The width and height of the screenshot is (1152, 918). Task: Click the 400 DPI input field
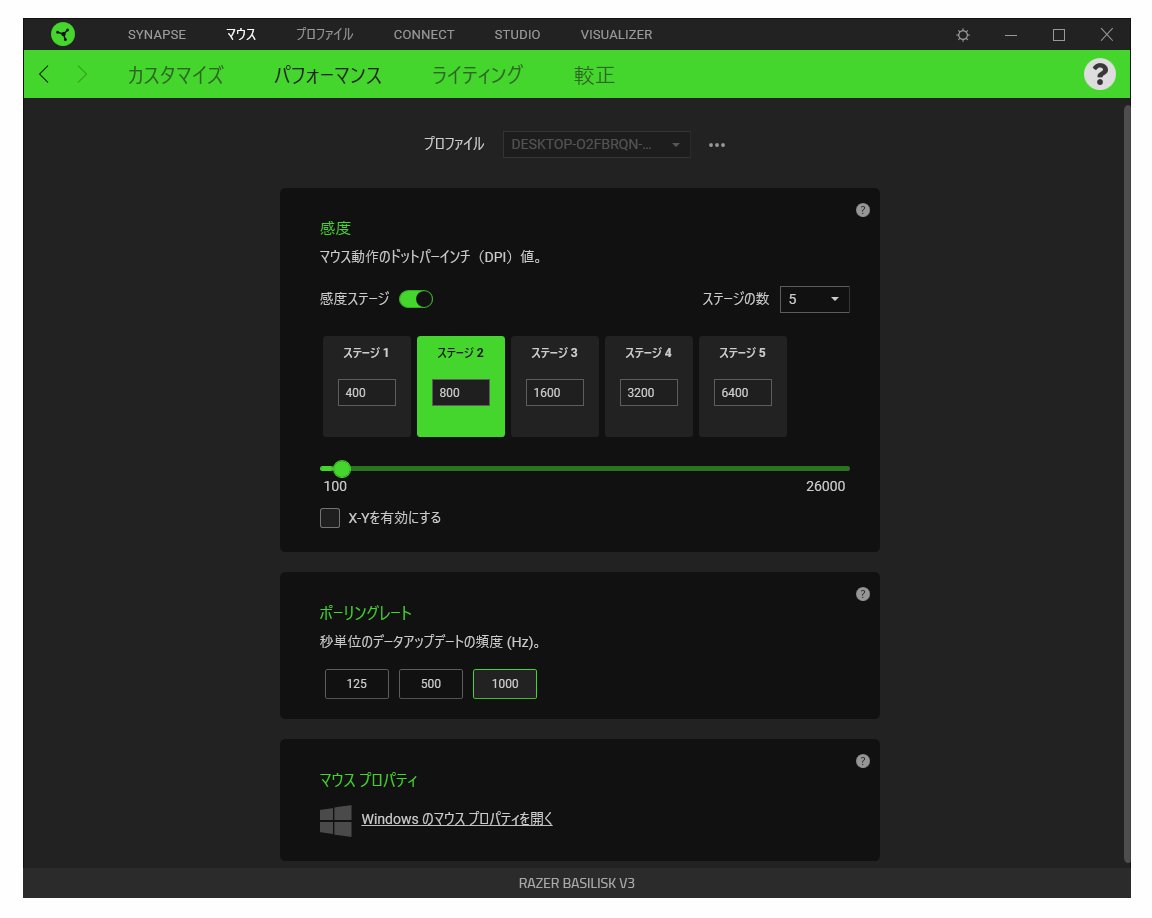(x=367, y=392)
